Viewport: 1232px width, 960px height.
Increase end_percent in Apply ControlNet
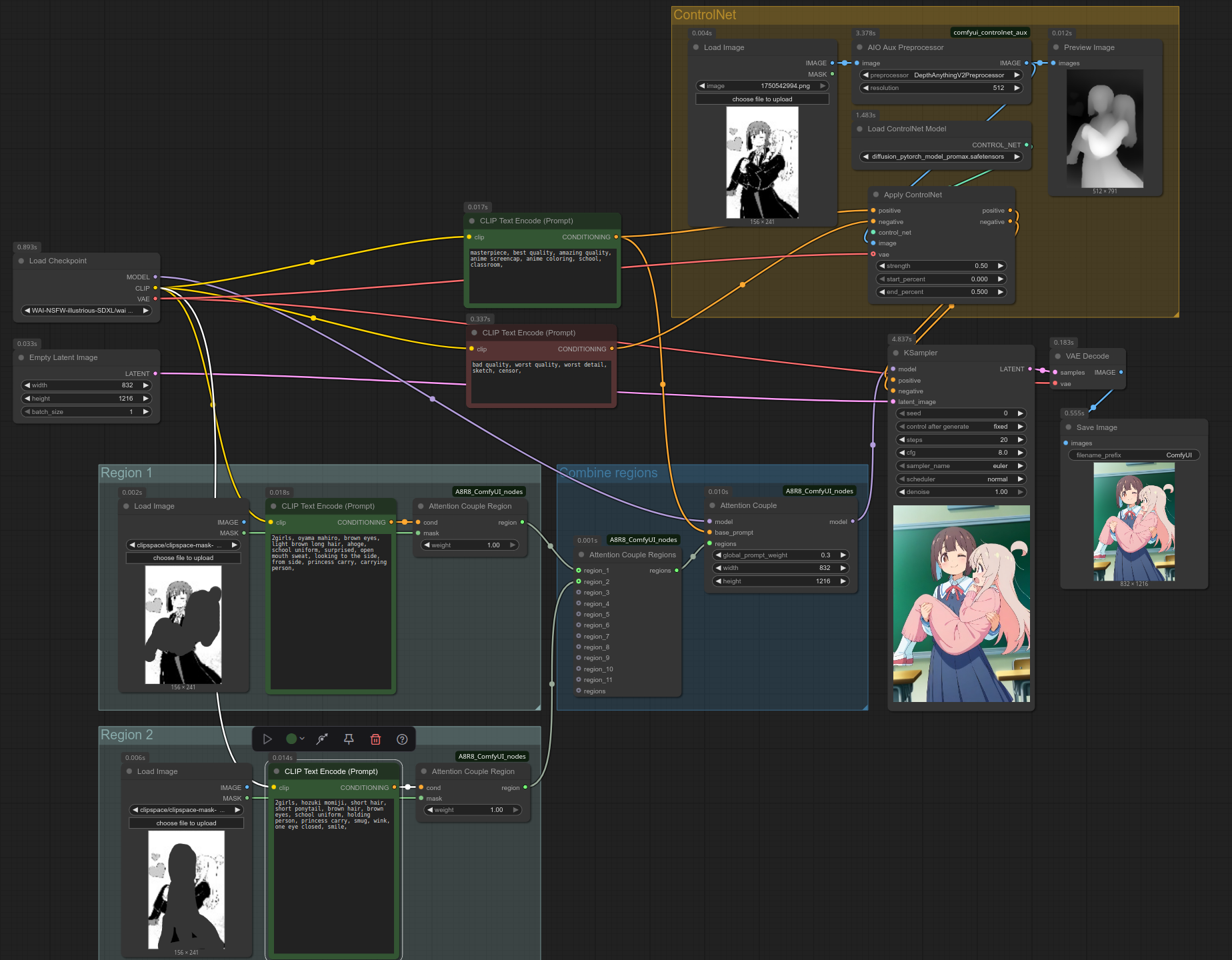pos(1000,292)
